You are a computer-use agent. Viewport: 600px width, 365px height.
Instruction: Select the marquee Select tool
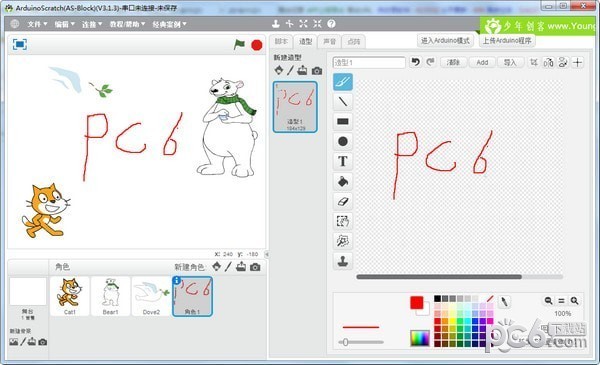tap(342, 221)
